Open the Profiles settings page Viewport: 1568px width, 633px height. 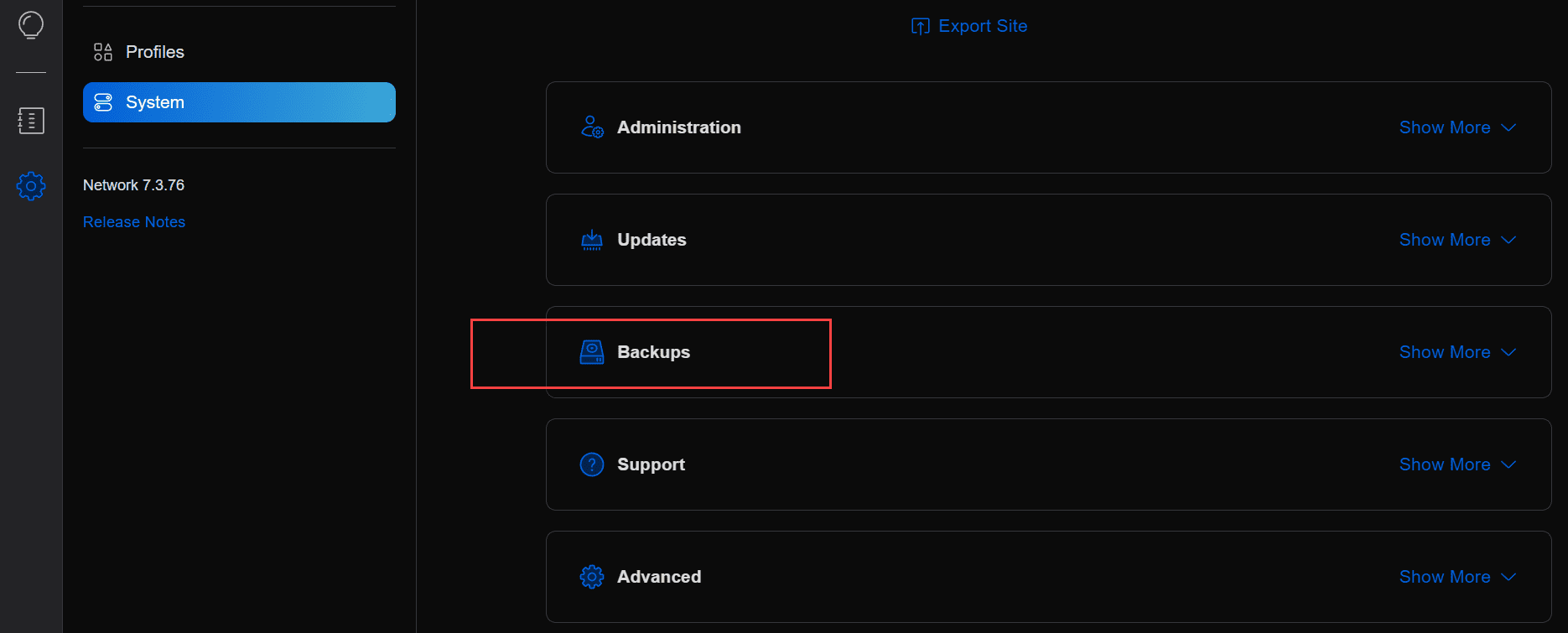pyautogui.click(x=155, y=52)
